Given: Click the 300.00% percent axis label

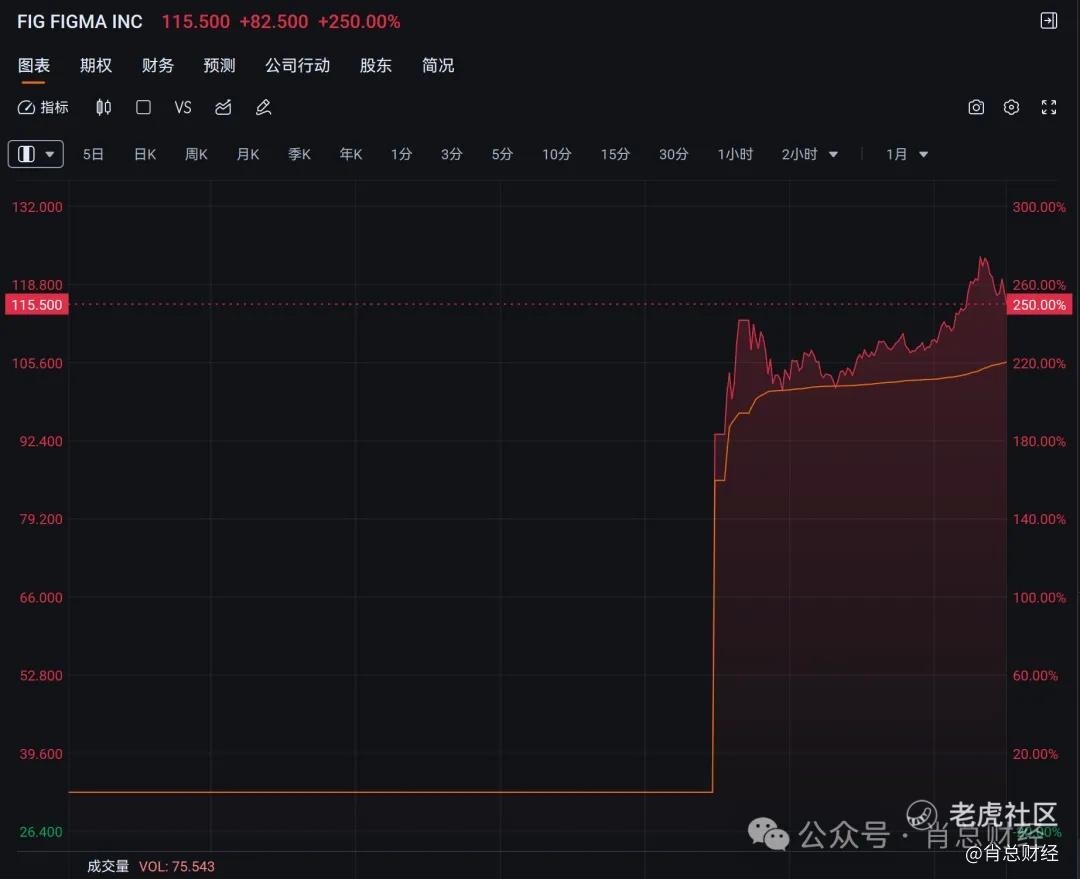Looking at the screenshot, I should pyautogui.click(x=1039, y=207).
